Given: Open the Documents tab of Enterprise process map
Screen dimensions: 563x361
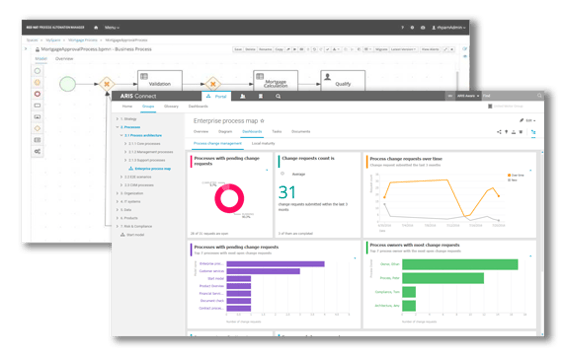Looking at the screenshot, I should click(301, 131).
